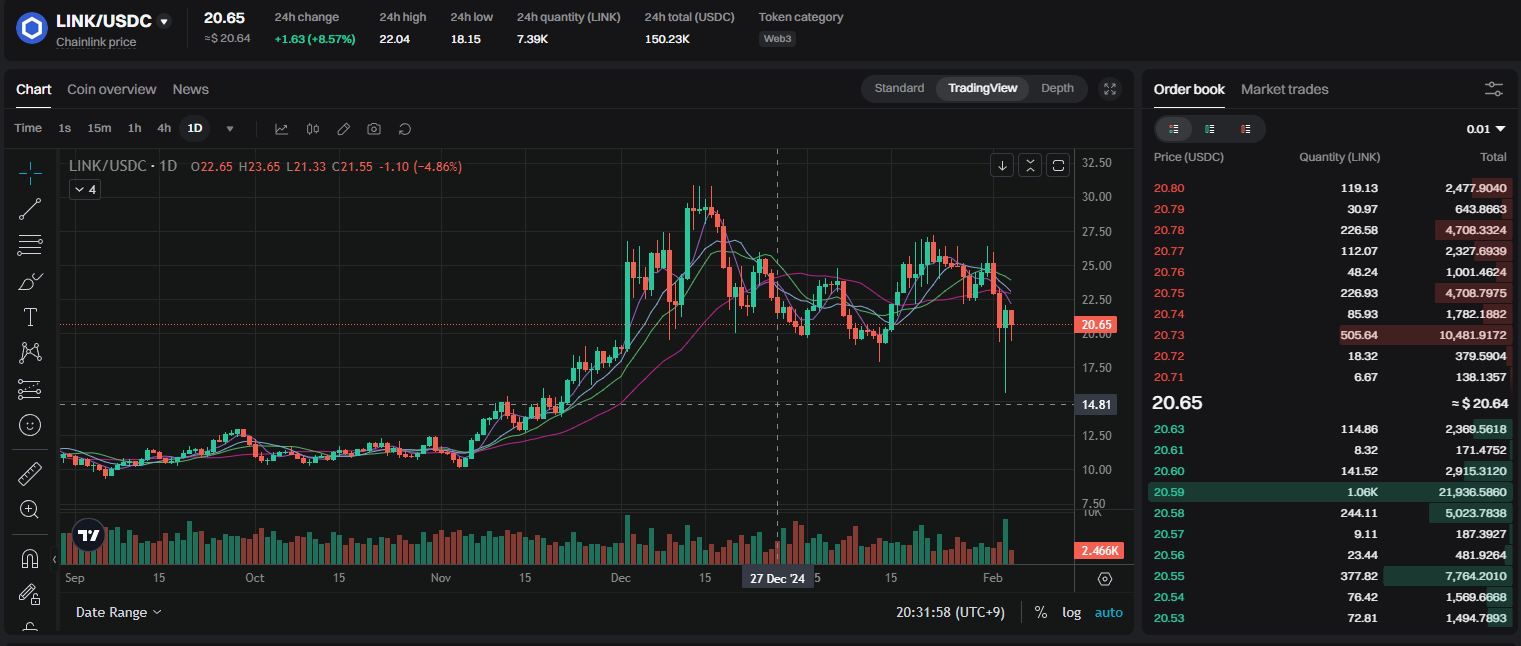Screen dimensions: 1521x646
Task: Select the 1s time interval
Action: pyautogui.click(x=65, y=128)
